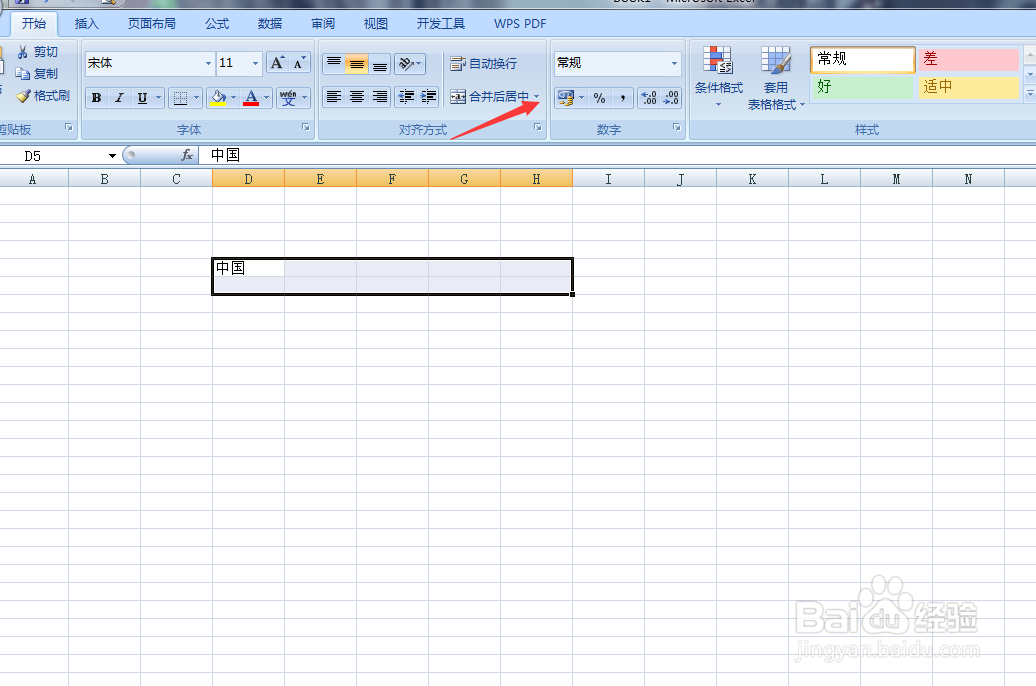Select the 差 cell style swatch
Image resolution: width=1036 pixels, height=686 pixels.
pos(969,59)
